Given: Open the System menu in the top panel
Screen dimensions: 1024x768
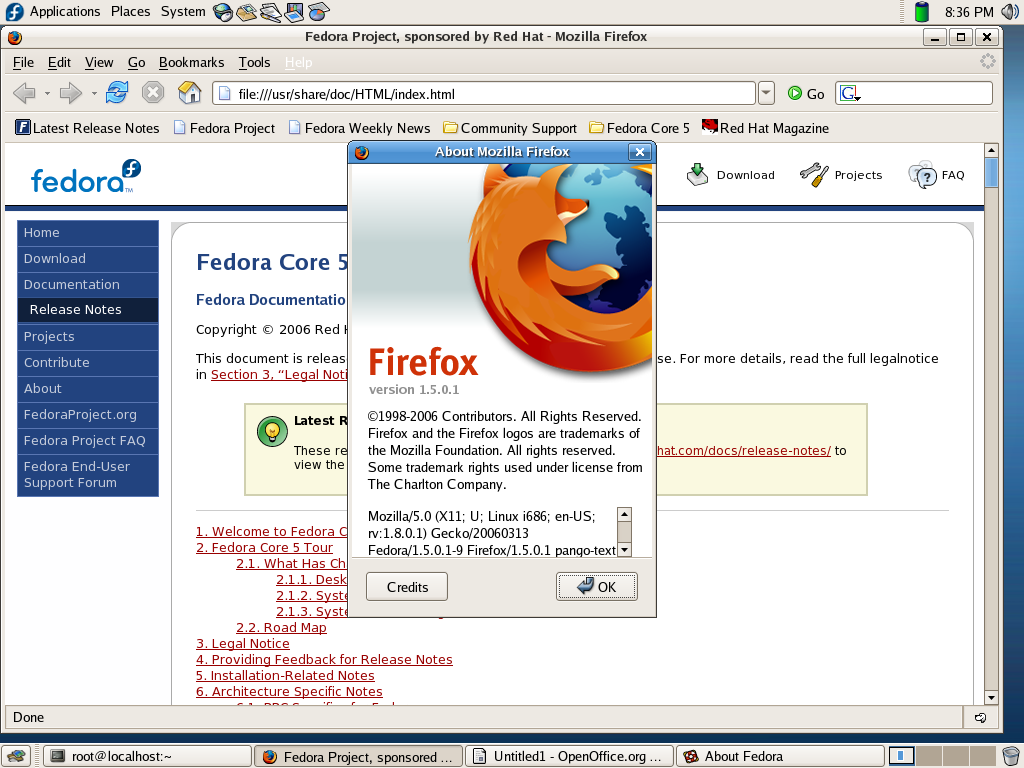Looking at the screenshot, I should tap(183, 12).
